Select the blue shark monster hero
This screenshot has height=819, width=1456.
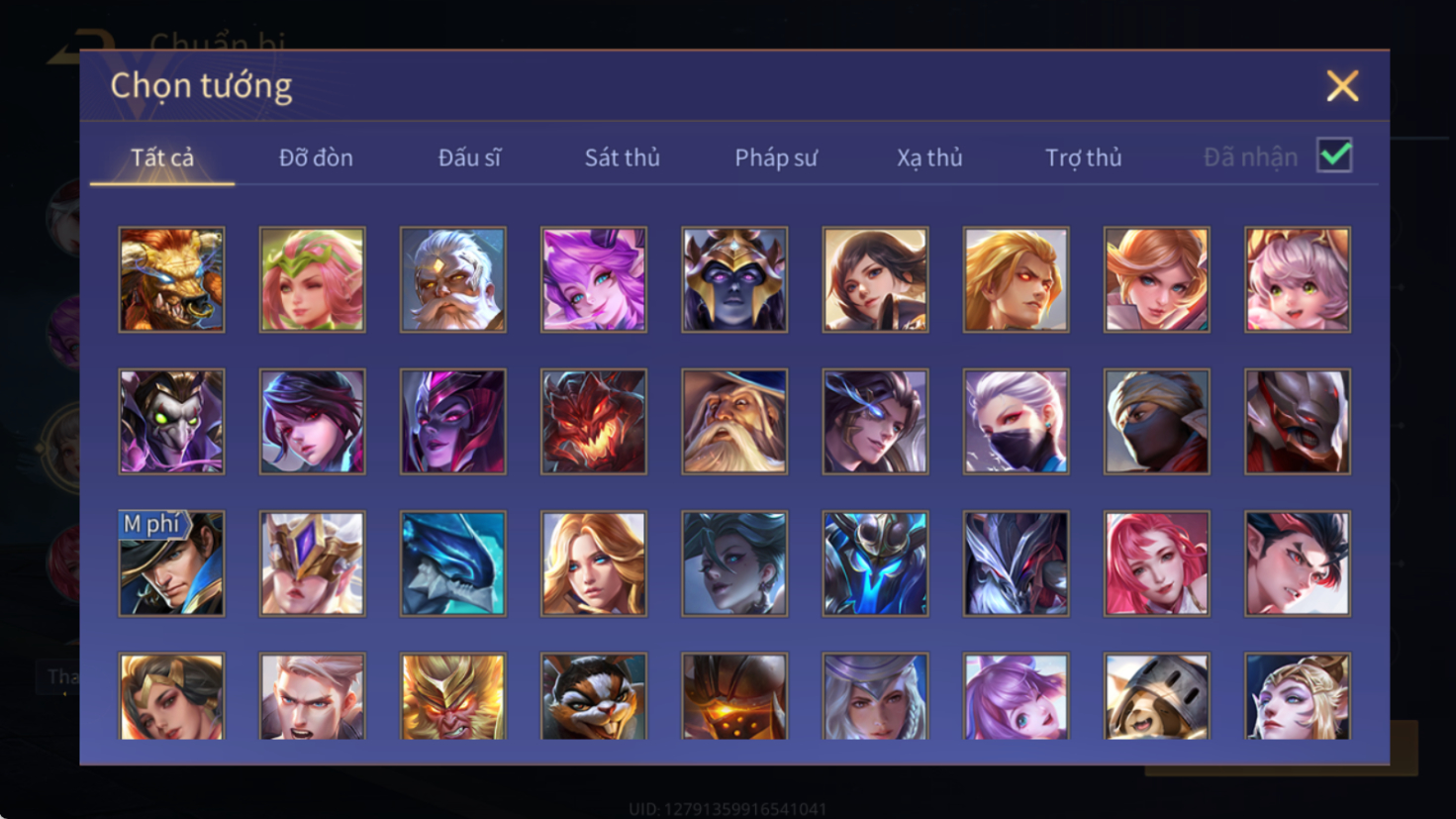click(x=452, y=563)
